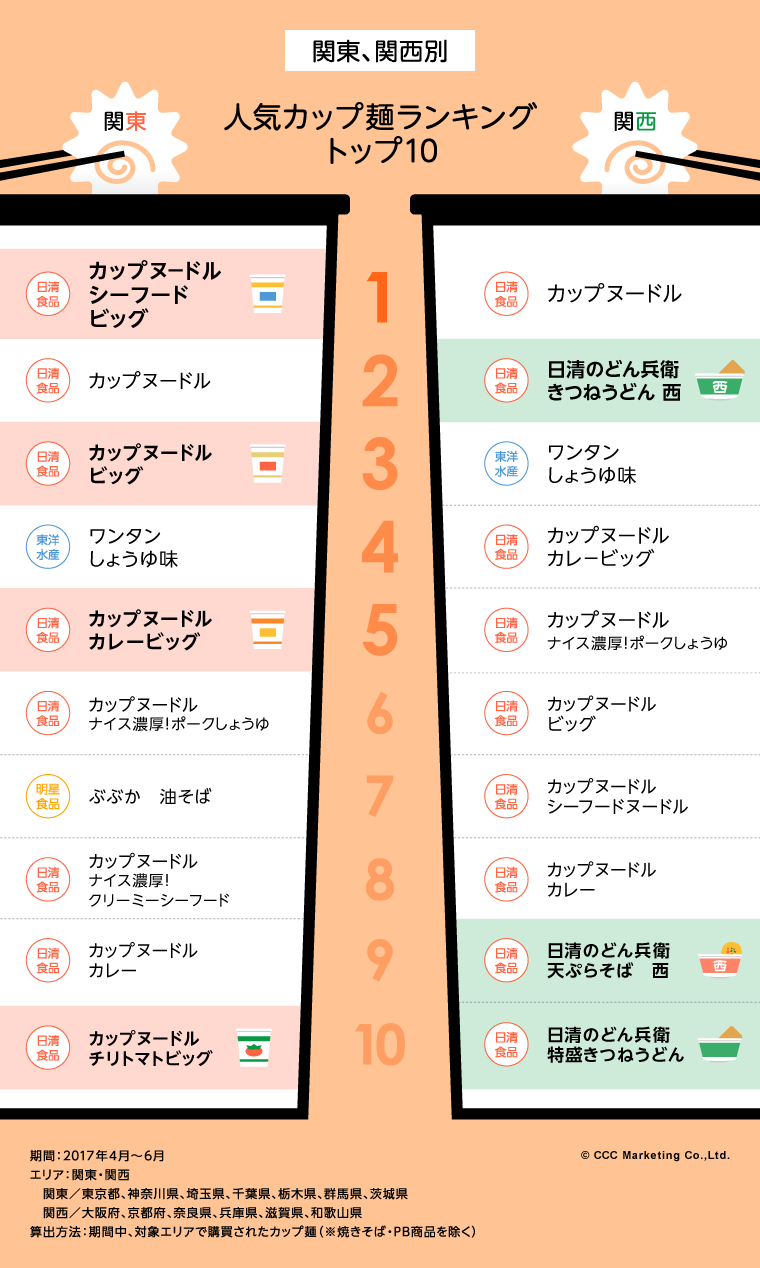Click the large rank number 10
The height and width of the screenshot is (1268, 760).
point(380,1045)
